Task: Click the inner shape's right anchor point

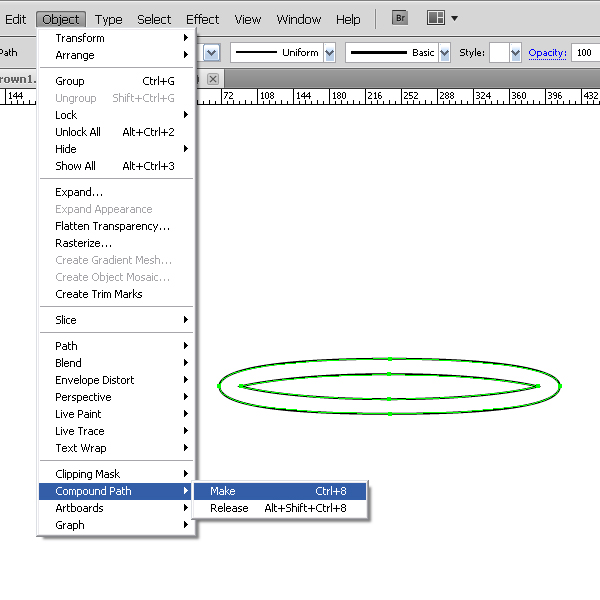Action: [538, 386]
